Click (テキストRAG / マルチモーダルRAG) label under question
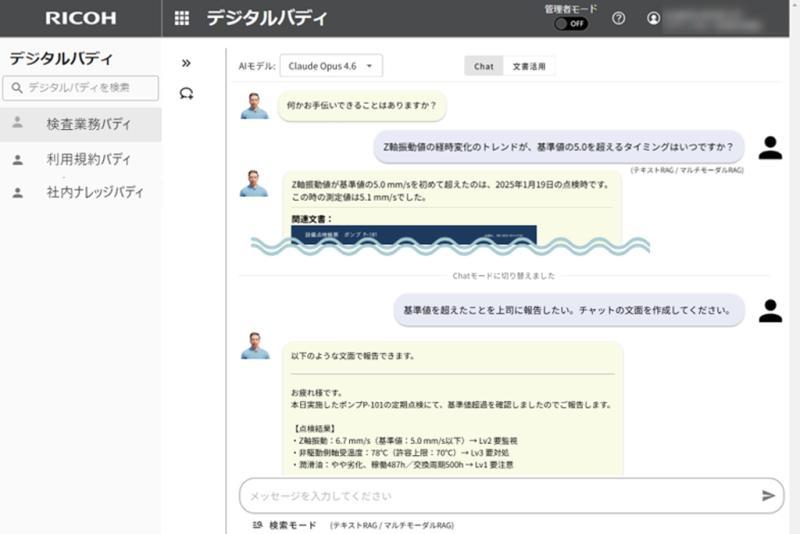Image resolution: width=800 pixels, height=534 pixels. (x=687, y=170)
